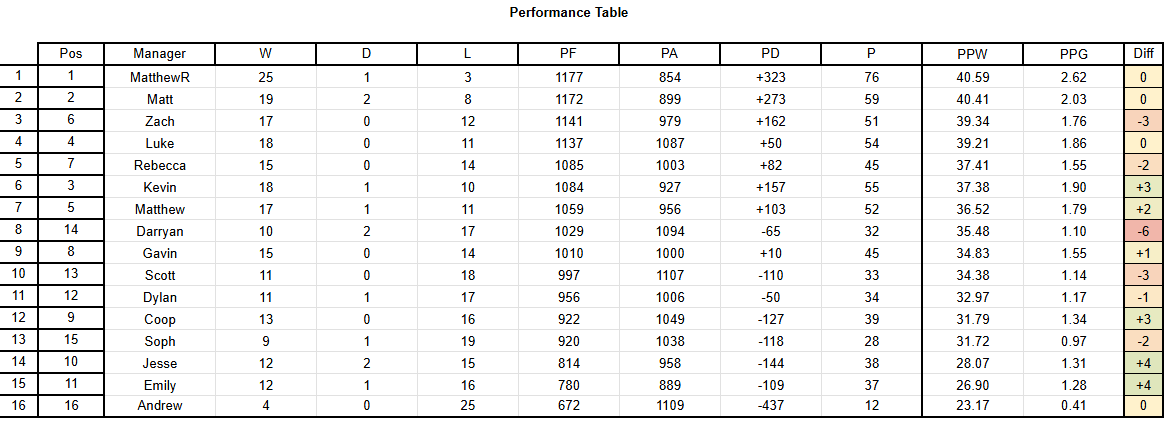Viewport: 1166px width, 423px height.
Task: Select the PPW column header
Action: pyautogui.click(x=973, y=54)
